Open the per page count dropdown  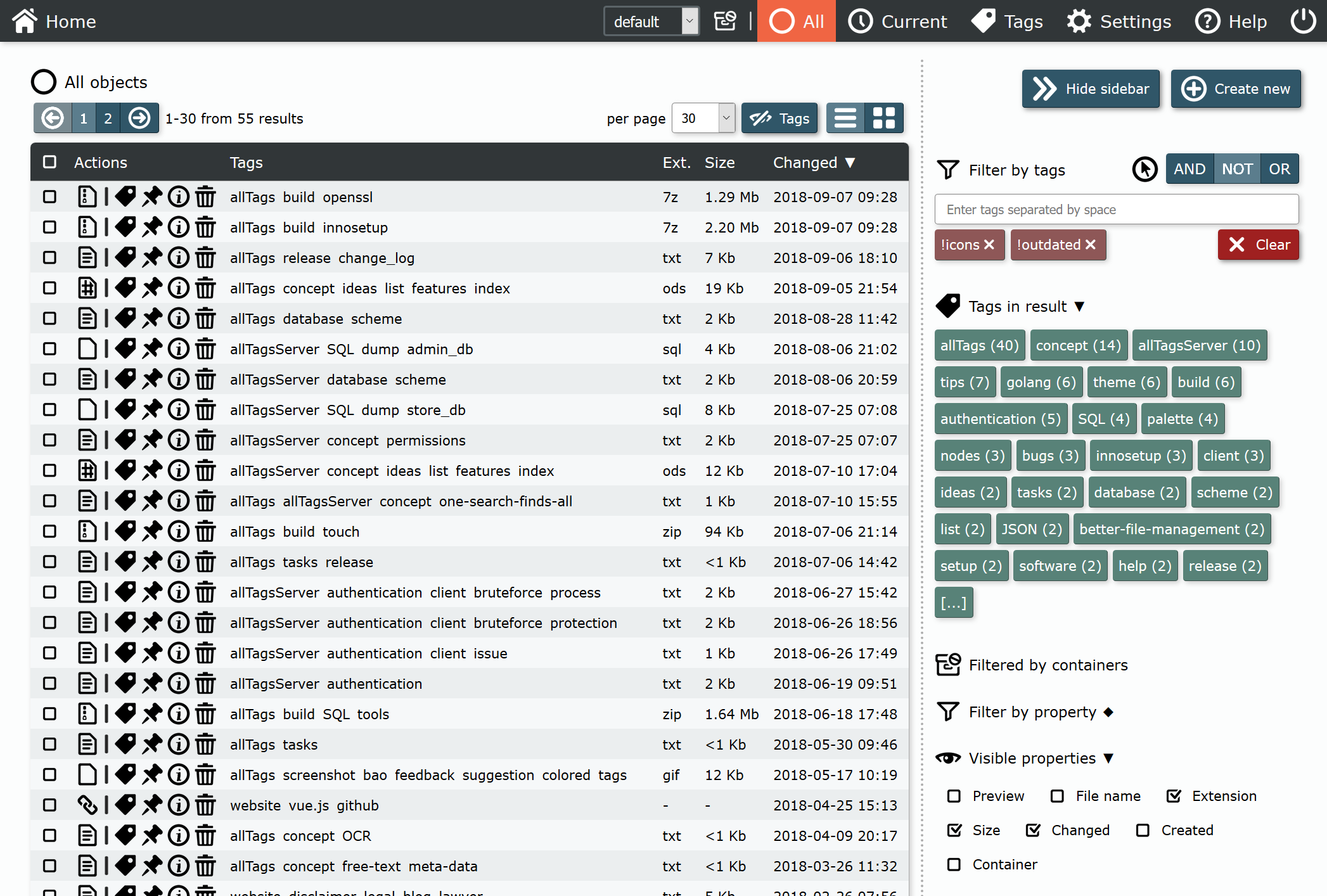click(703, 118)
